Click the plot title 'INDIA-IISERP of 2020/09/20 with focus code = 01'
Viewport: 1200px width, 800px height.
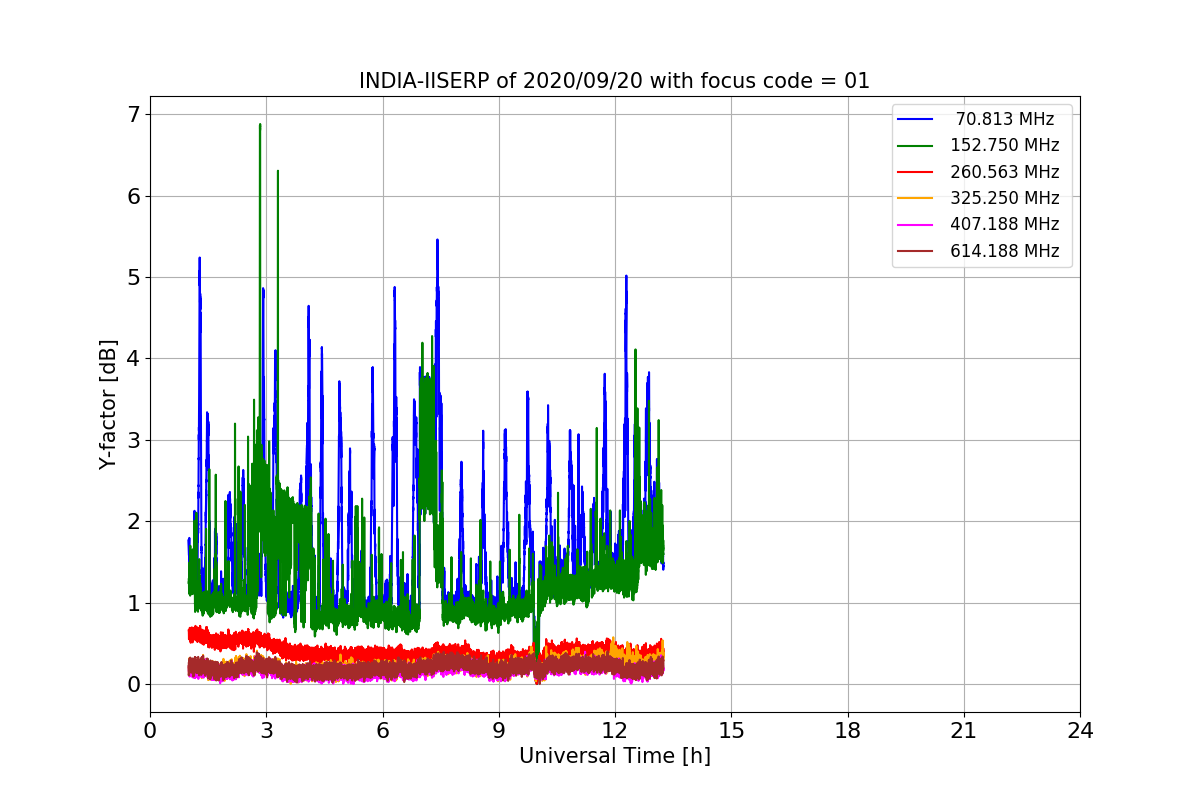(614, 81)
